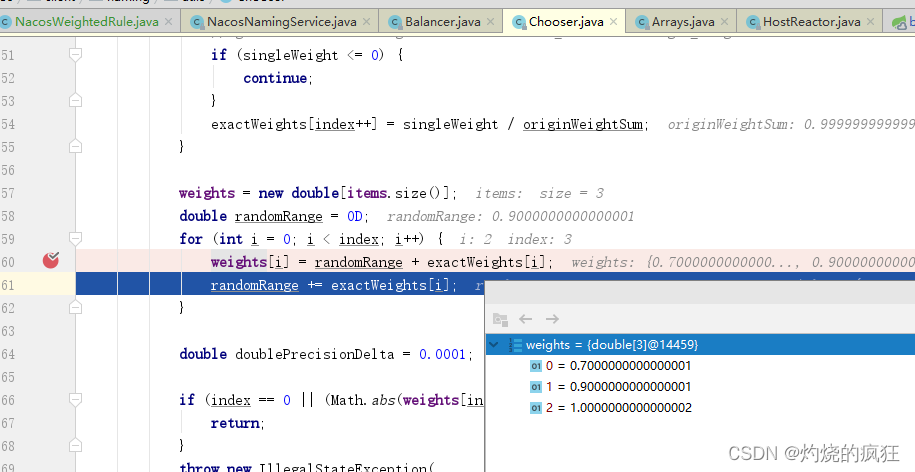The height and width of the screenshot is (472, 915).
Task: Collapse the for loop at line 59
Action: [75, 239]
